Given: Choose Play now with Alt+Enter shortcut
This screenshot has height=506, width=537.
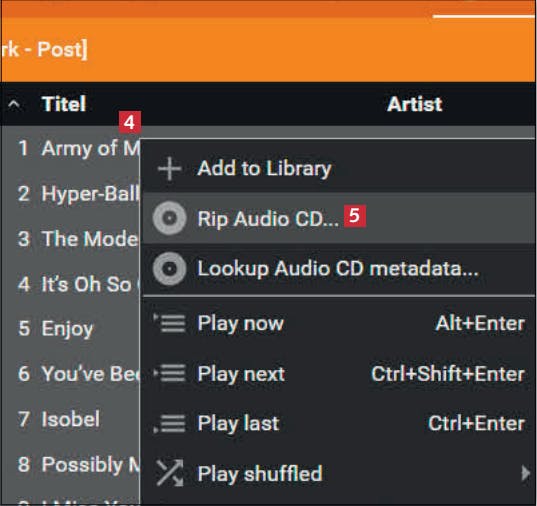Looking at the screenshot, I should [x=339, y=323].
